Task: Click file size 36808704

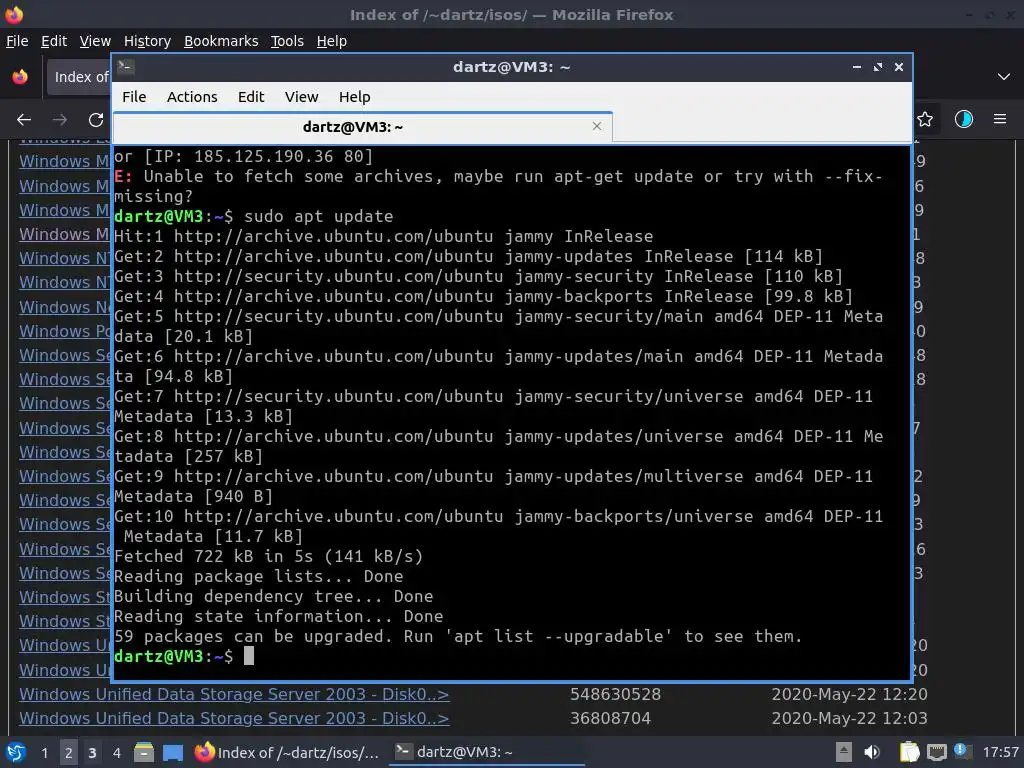Action: pyautogui.click(x=610, y=718)
